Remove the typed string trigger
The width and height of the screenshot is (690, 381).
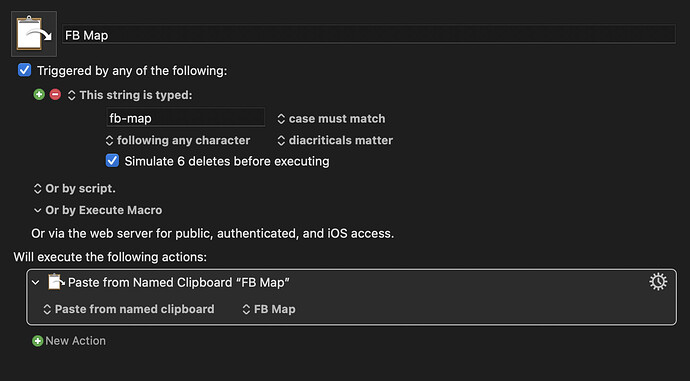[55, 94]
